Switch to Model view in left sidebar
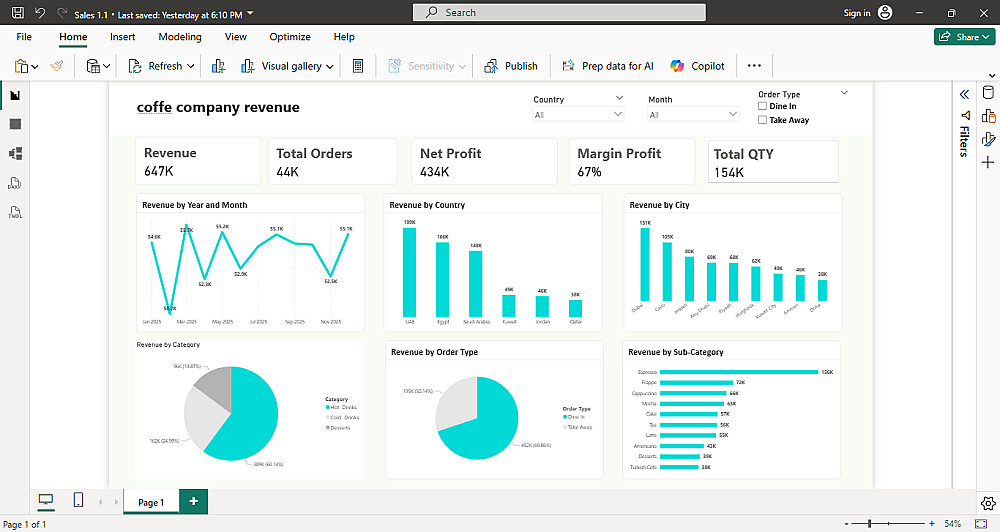Viewport: 1000px width, 532px height. [x=15, y=154]
